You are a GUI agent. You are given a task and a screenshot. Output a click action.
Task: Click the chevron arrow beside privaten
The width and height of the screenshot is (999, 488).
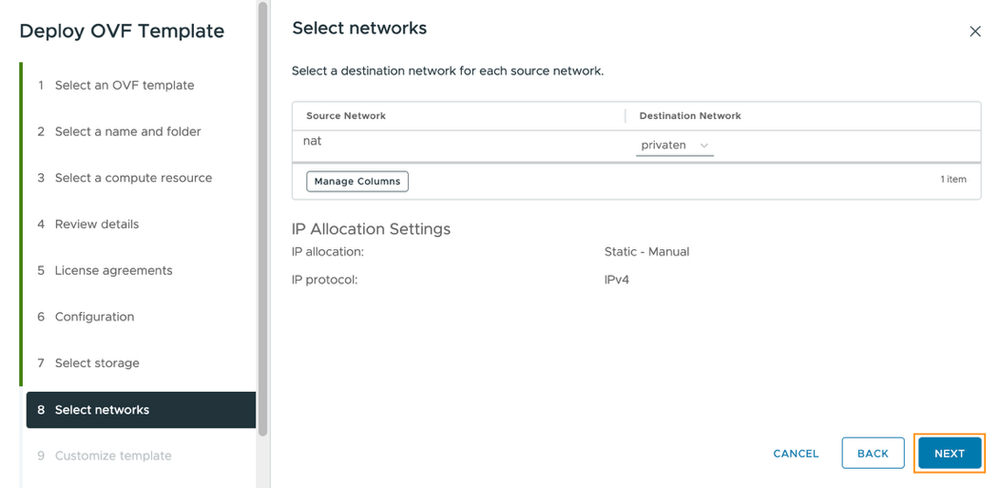(704, 146)
